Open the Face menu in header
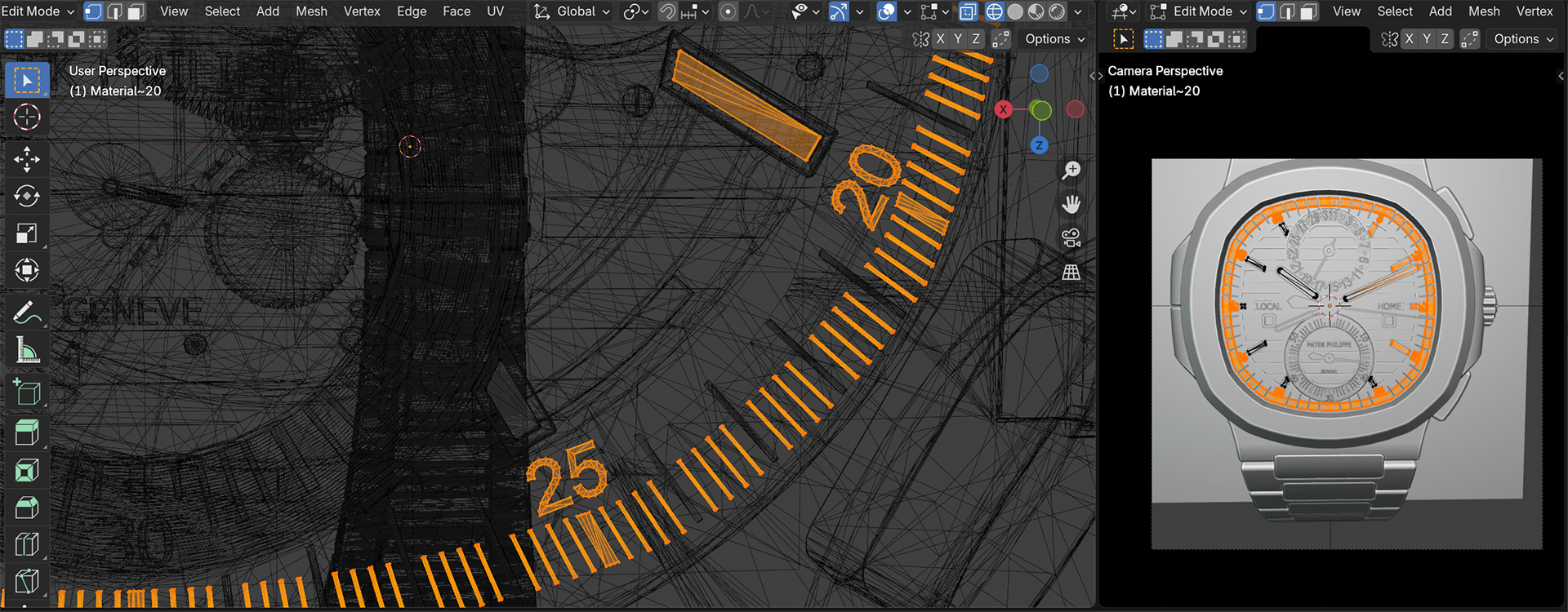Image resolution: width=1568 pixels, height=612 pixels. tap(456, 11)
